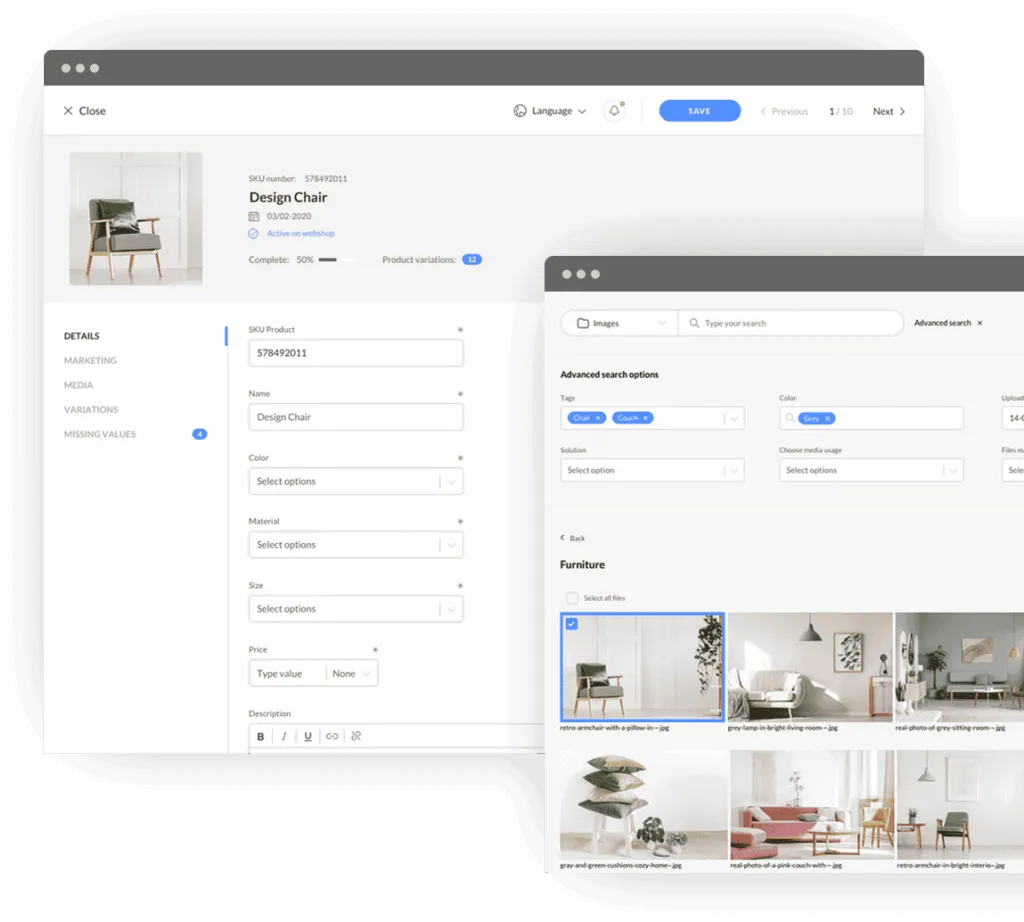This screenshot has height=922, width=1024.
Task: Open the Price currency None dropdown
Action: point(351,673)
